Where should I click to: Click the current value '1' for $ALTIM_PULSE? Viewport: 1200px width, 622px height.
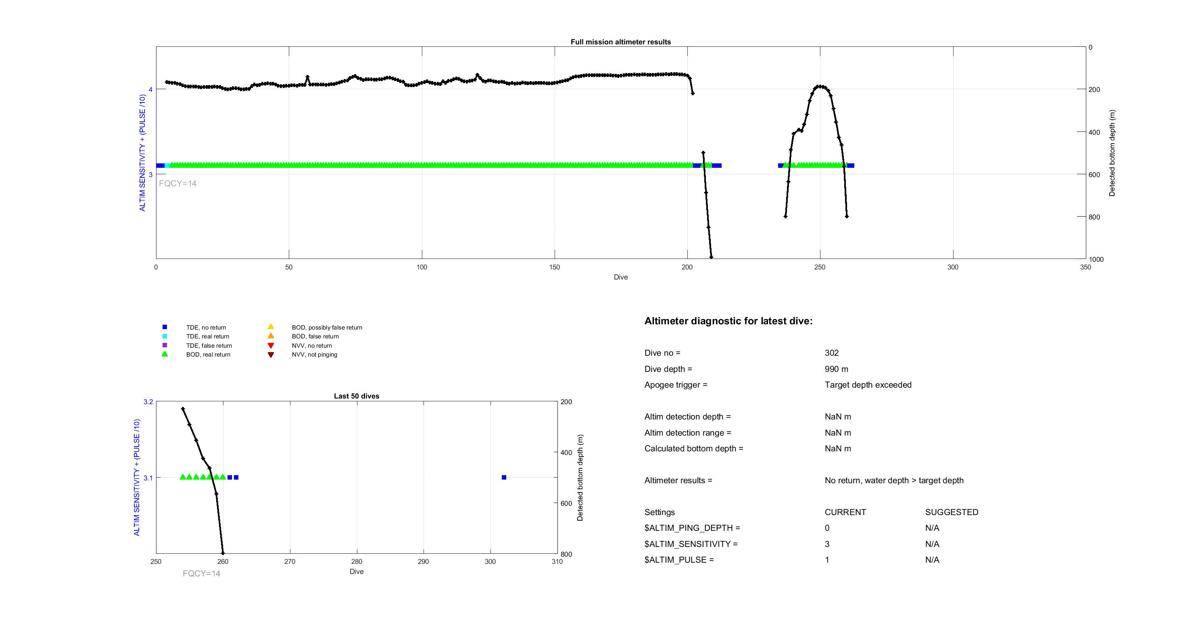(828, 560)
